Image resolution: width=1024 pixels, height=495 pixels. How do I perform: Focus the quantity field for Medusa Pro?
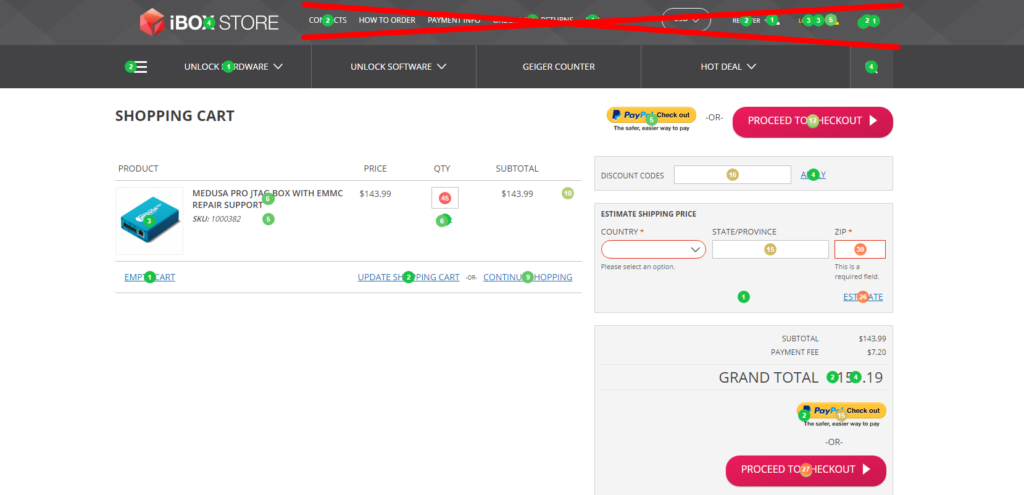point(445,198)
